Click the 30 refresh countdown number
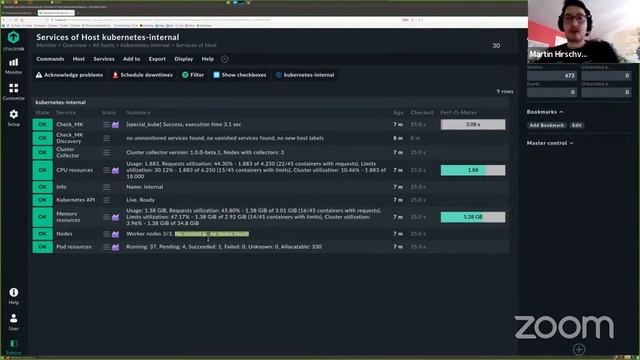Viewport: 640px width, 360px height. click(496, 46)
